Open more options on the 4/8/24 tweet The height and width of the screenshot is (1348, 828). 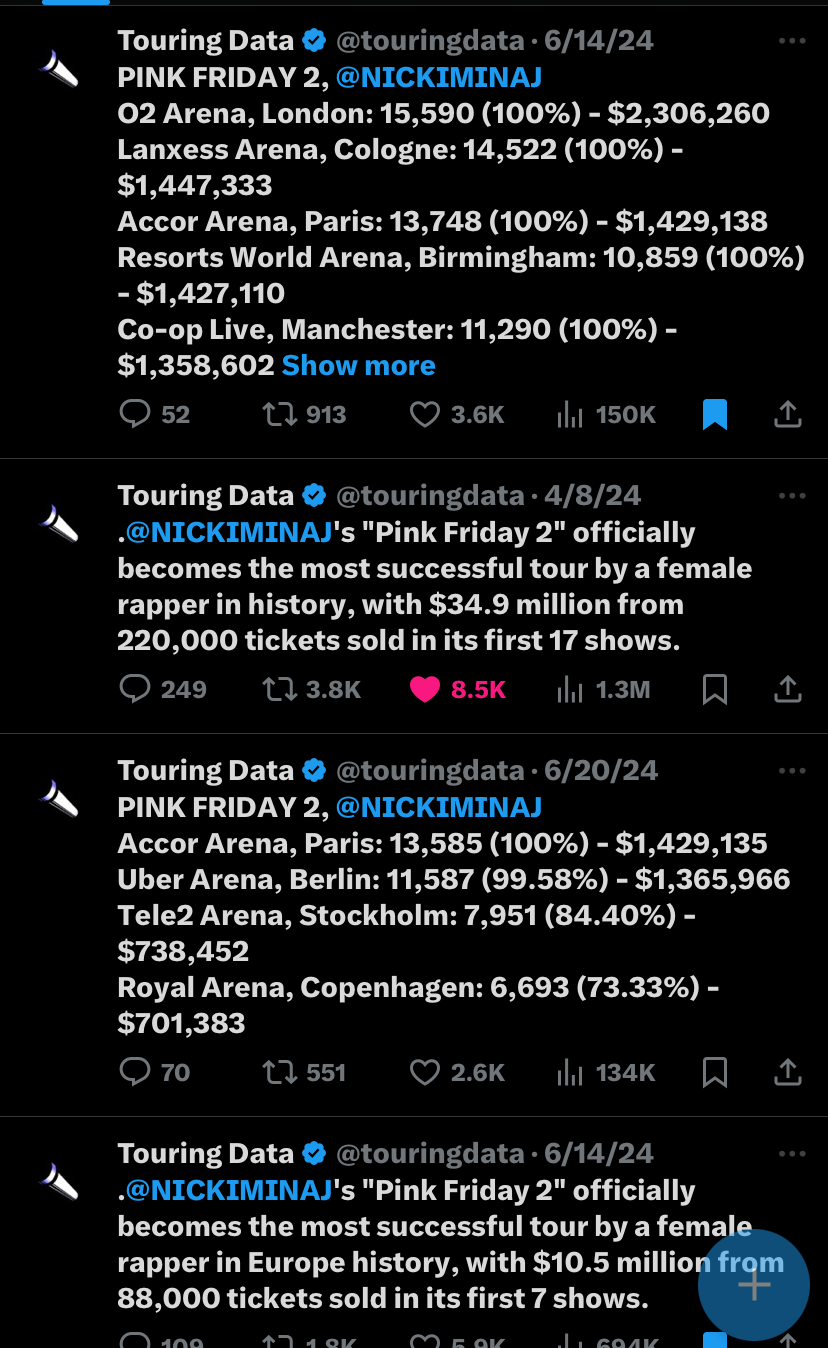[791, 496]
